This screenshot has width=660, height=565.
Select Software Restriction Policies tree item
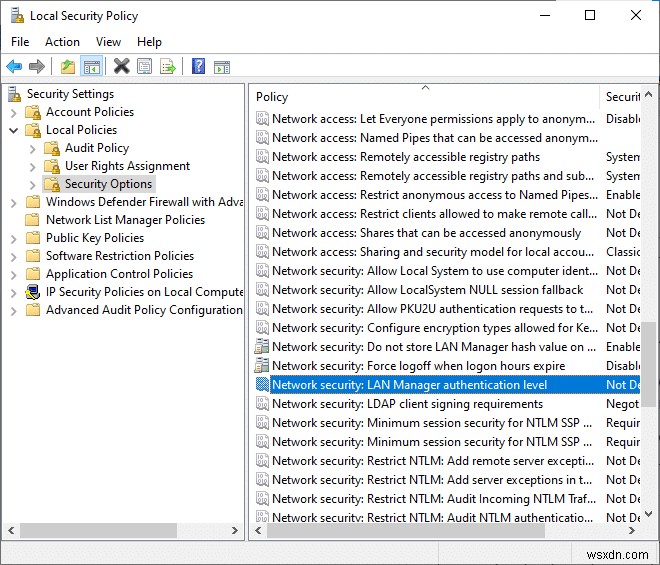click(x=120, y=256)
